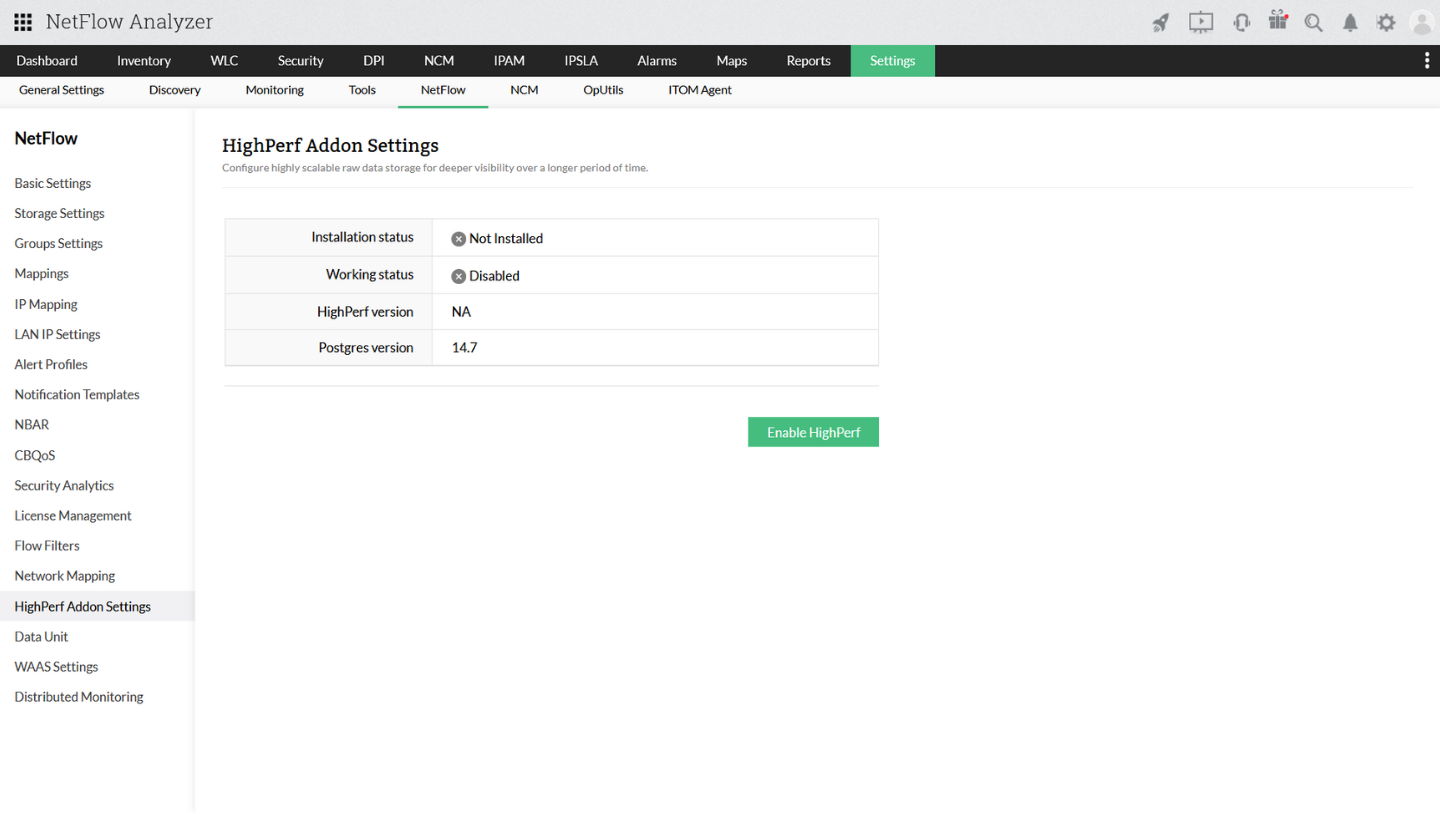Switch to the IPAM tab

point(509,61)
